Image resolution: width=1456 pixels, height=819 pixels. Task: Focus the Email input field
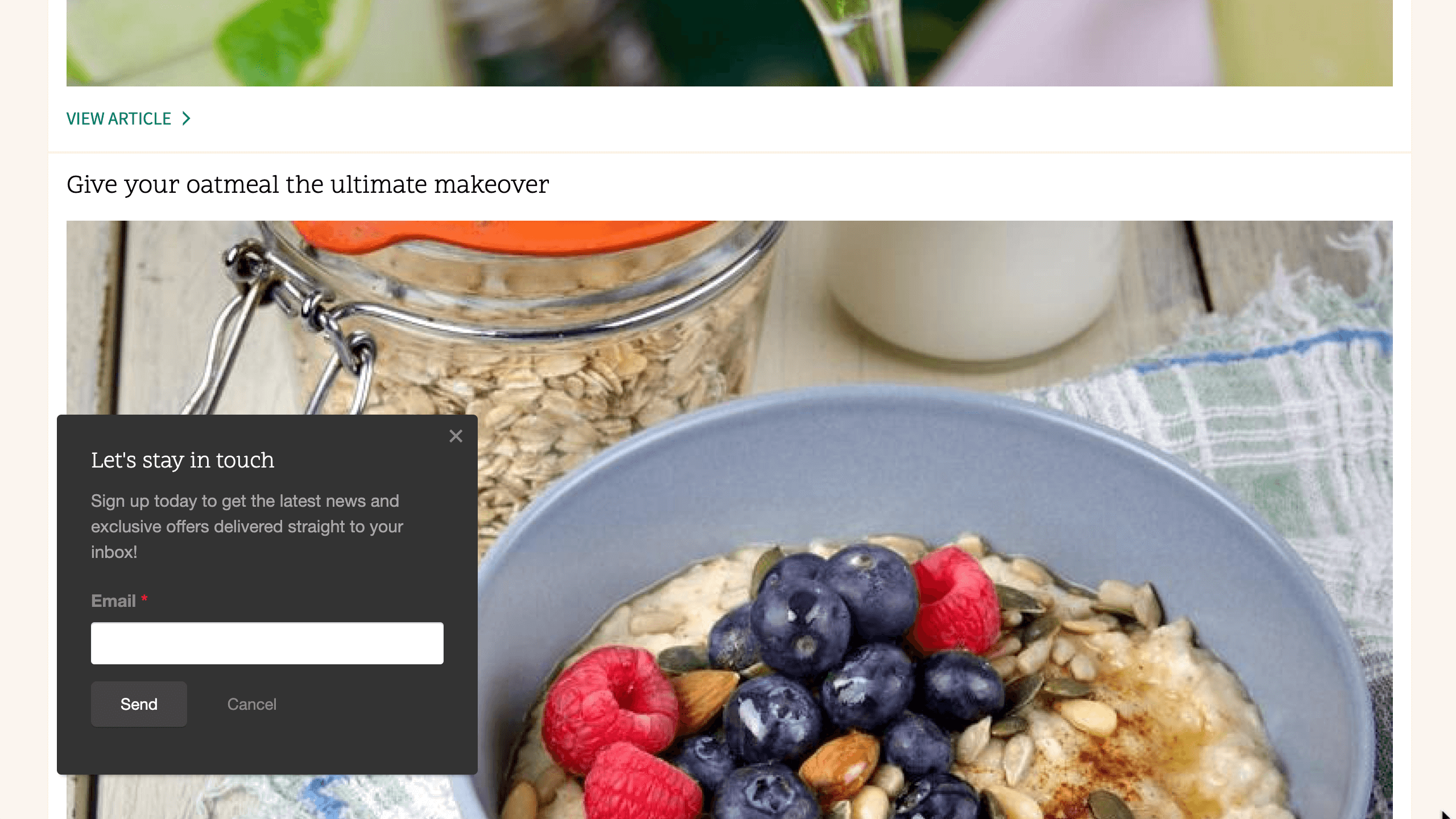[267, 643]
